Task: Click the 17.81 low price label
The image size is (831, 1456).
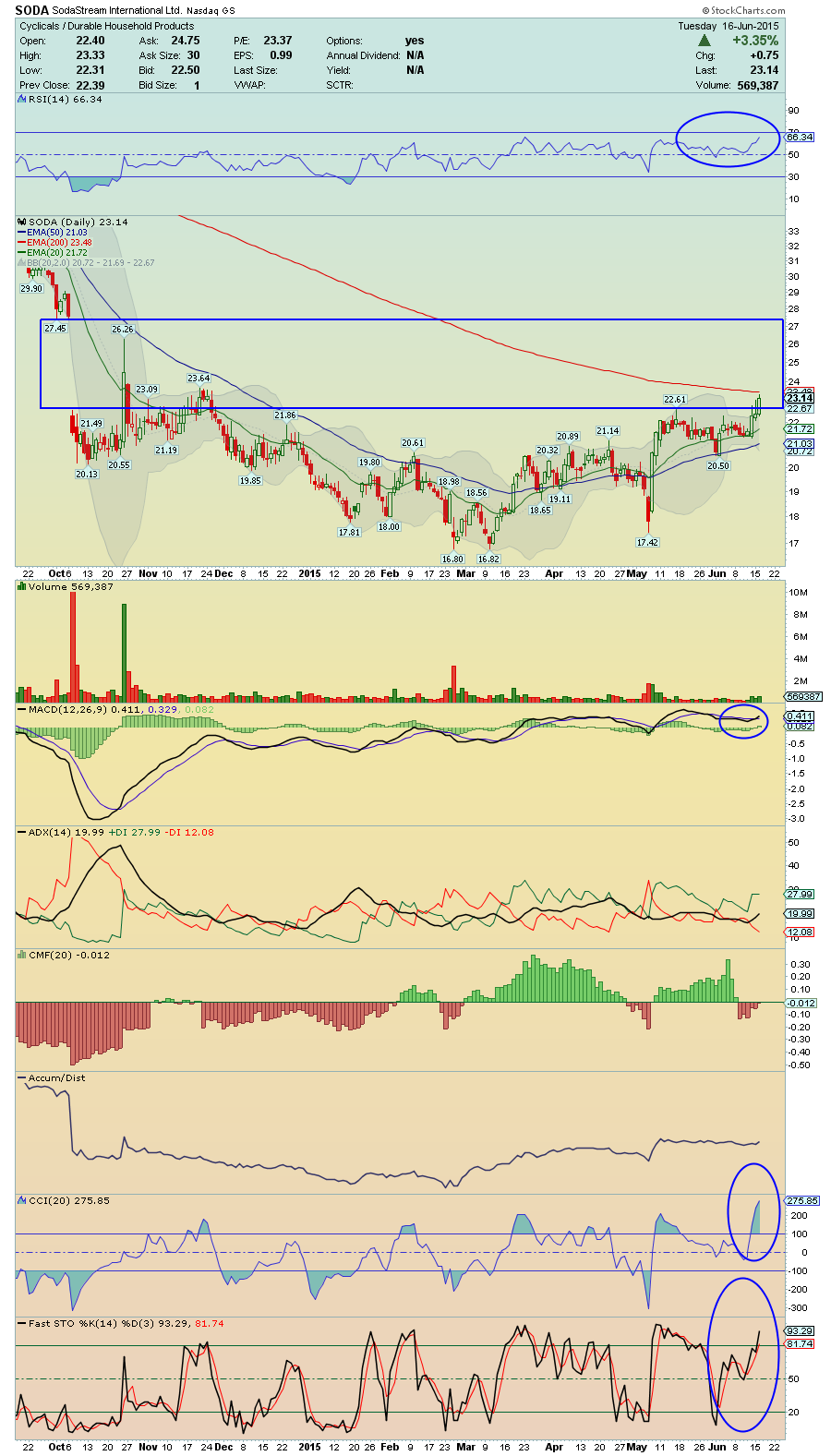Action: (x=349, y=532)
